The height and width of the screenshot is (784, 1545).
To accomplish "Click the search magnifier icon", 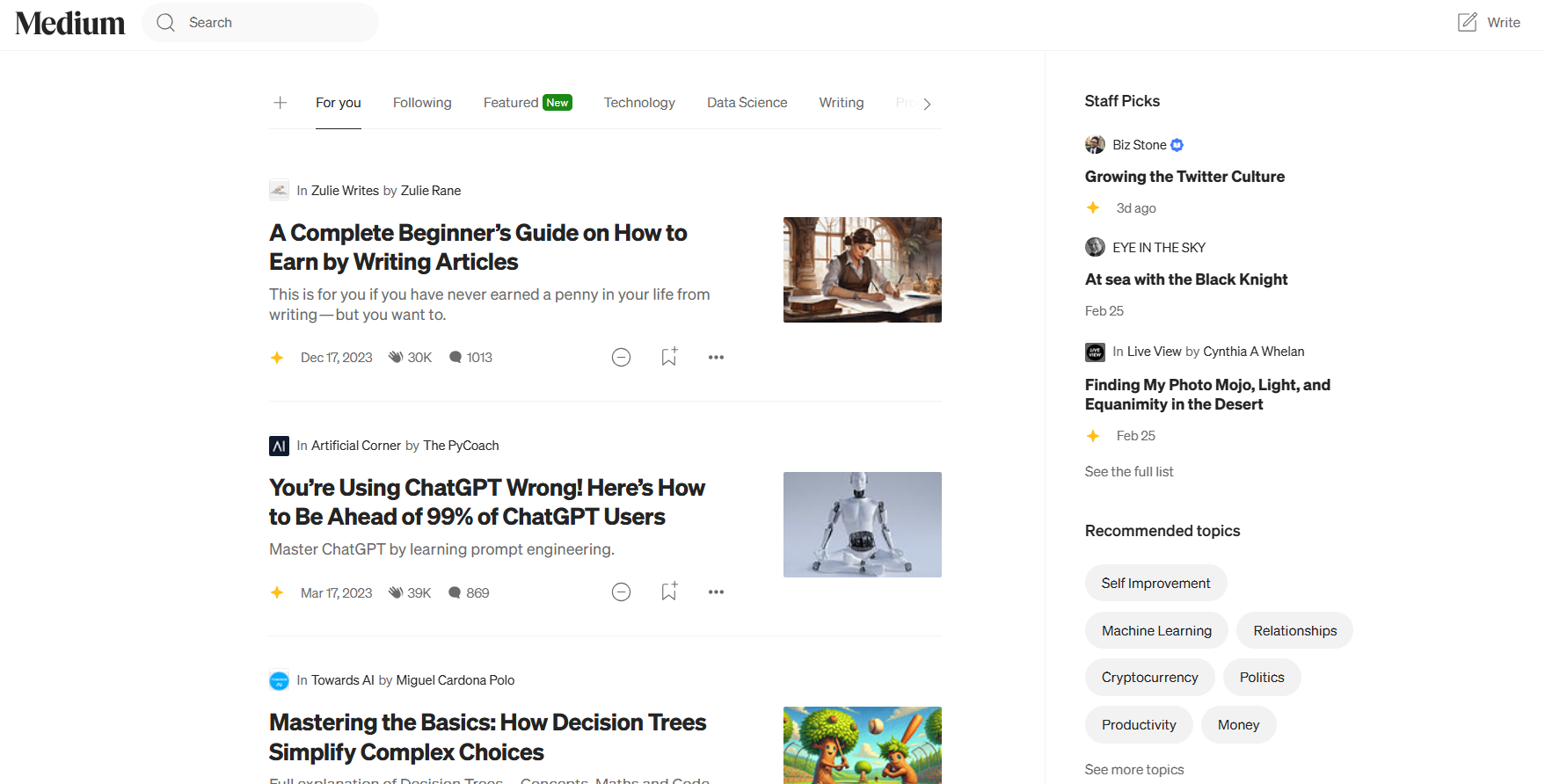I will click(165, 22).
